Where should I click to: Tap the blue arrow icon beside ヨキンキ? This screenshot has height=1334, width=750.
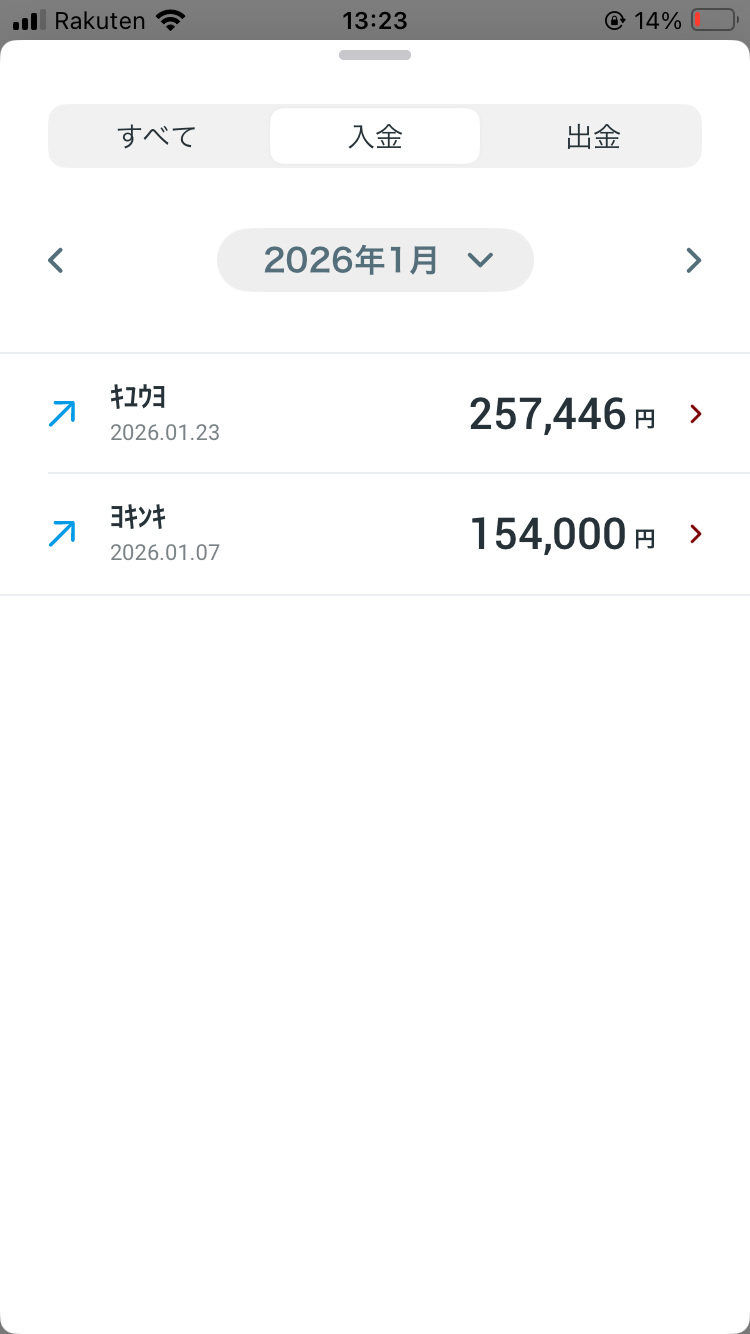click(x=62, y=534)
